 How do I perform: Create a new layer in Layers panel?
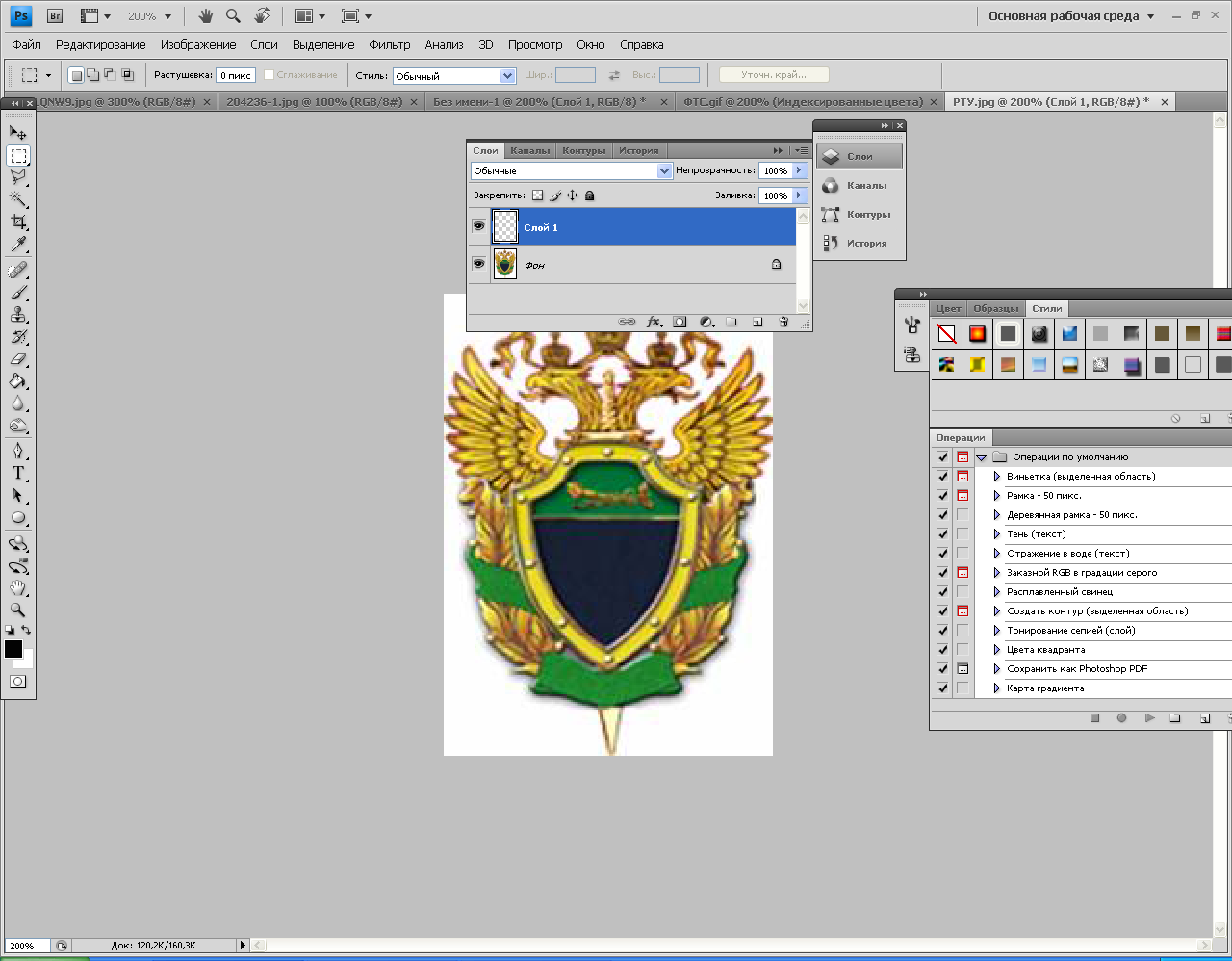pyautogui.click(x=757, y=322)
